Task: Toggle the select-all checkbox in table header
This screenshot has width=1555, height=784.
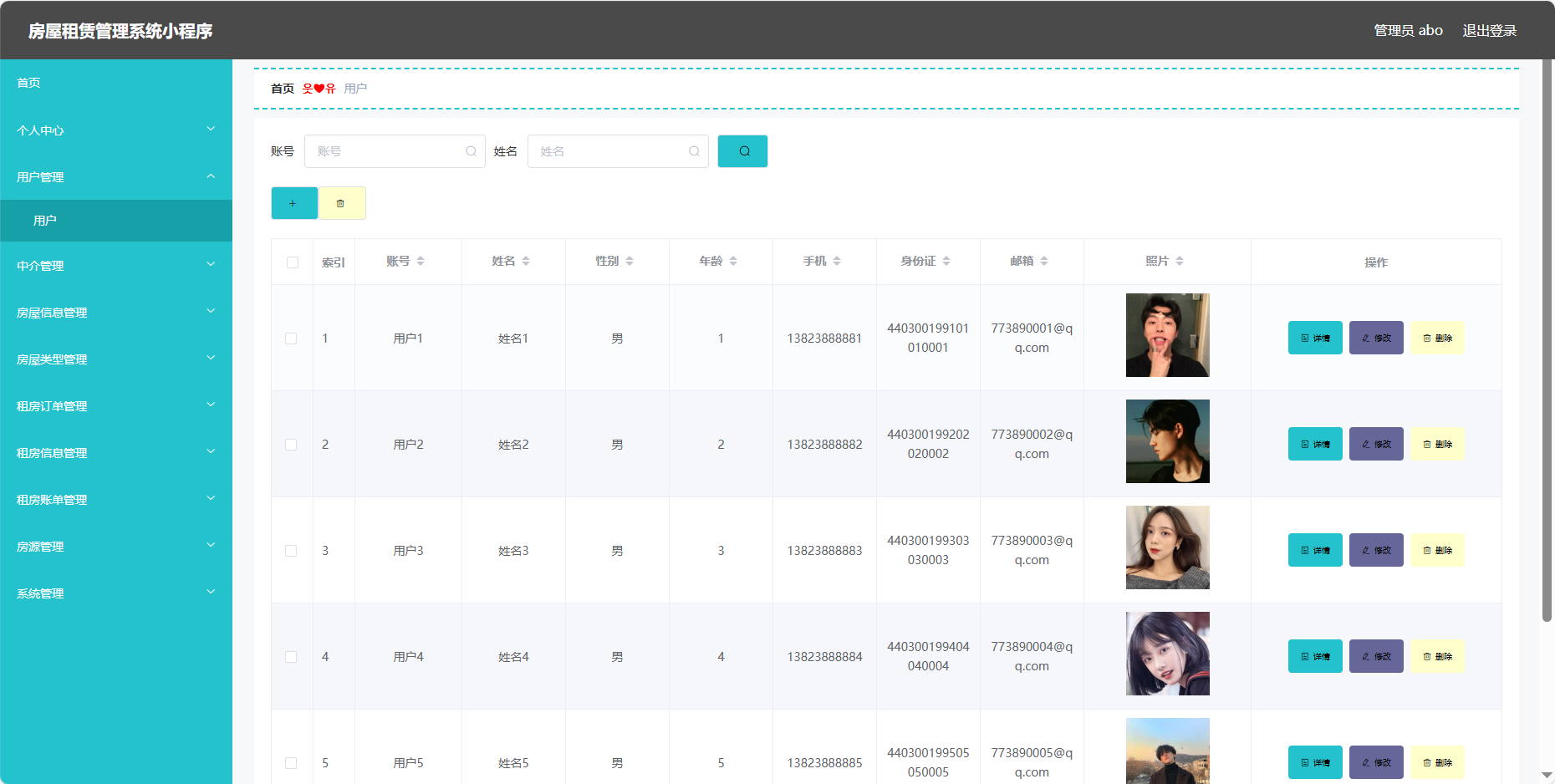Action: [x=293, y=262]
